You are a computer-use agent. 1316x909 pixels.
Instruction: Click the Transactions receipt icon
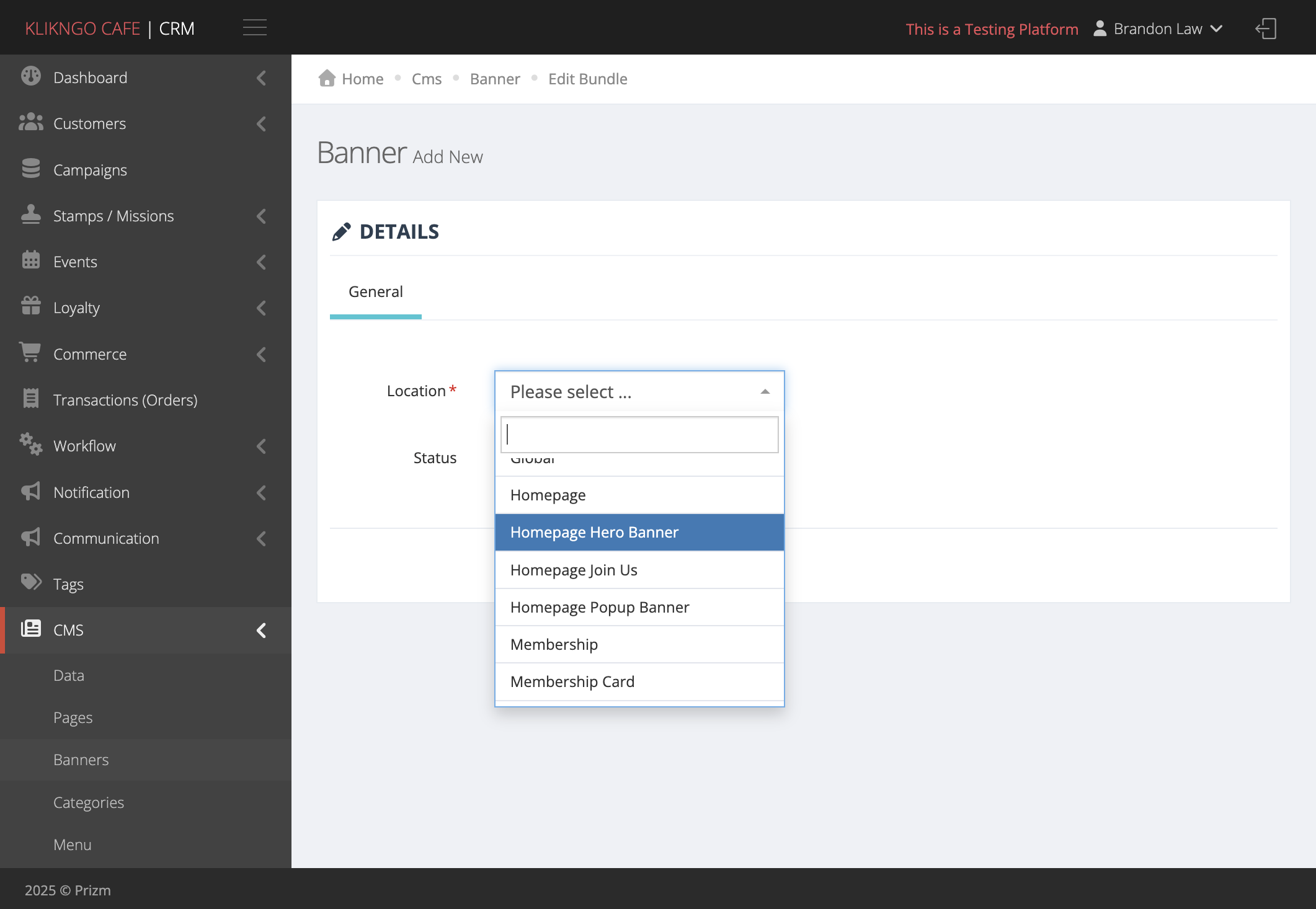tap(31, 399)
